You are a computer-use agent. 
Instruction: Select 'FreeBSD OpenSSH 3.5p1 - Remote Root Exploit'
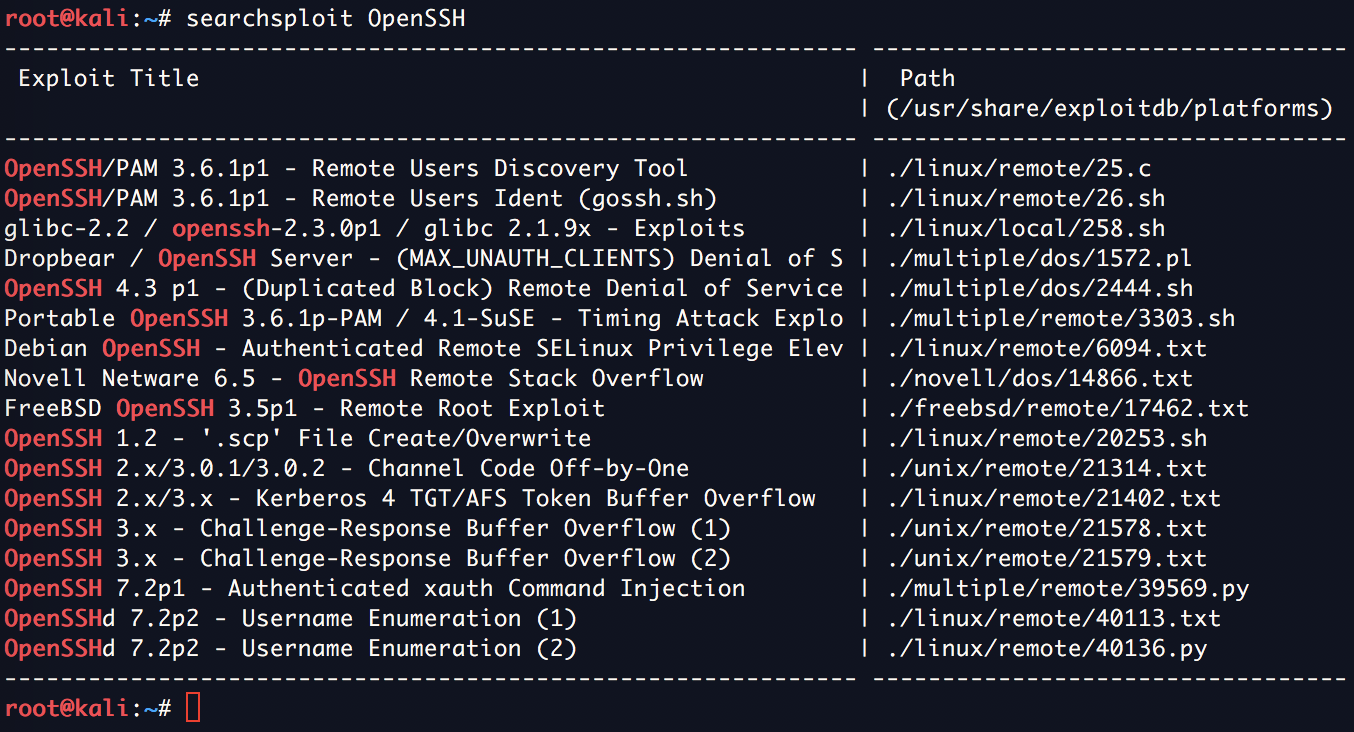click(305, 408)
